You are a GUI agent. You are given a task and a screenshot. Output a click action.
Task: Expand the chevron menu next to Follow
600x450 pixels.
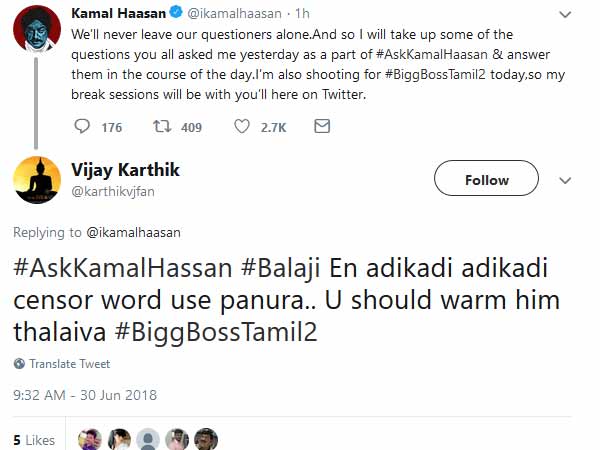(x=564, y=180)
